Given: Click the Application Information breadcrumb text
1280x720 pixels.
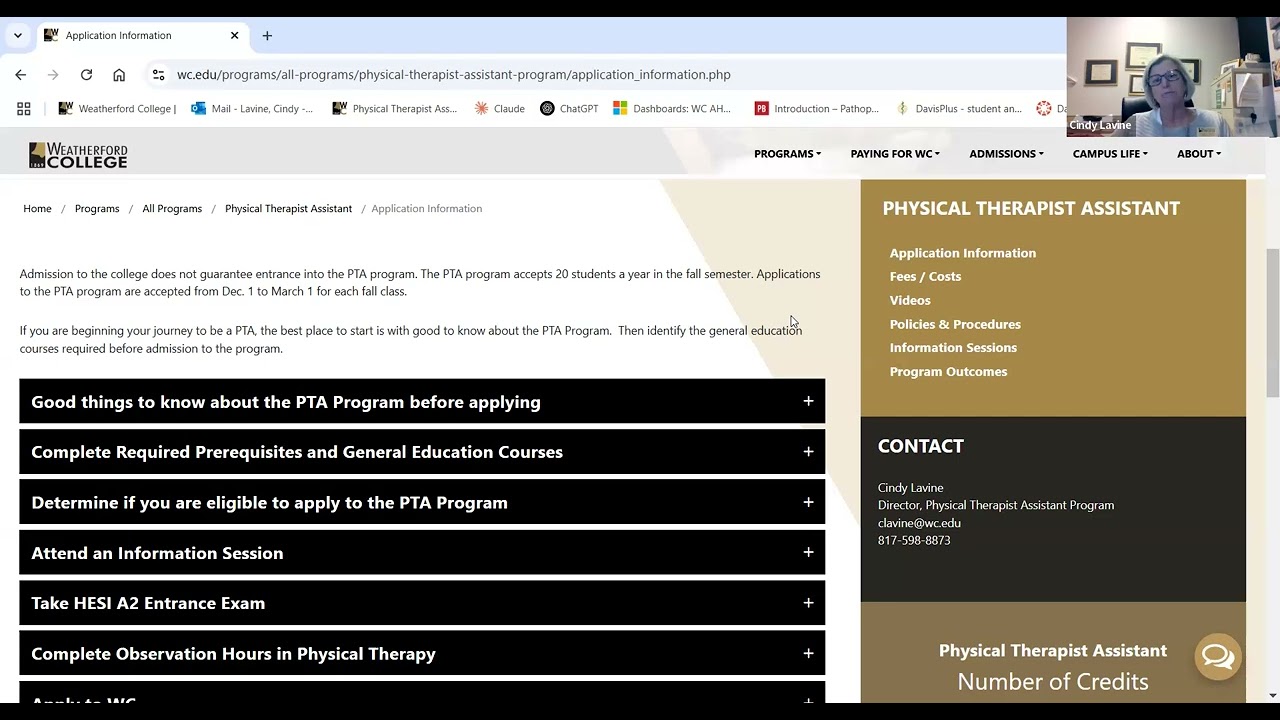Looking at the screenshot, I should [427, 209].
